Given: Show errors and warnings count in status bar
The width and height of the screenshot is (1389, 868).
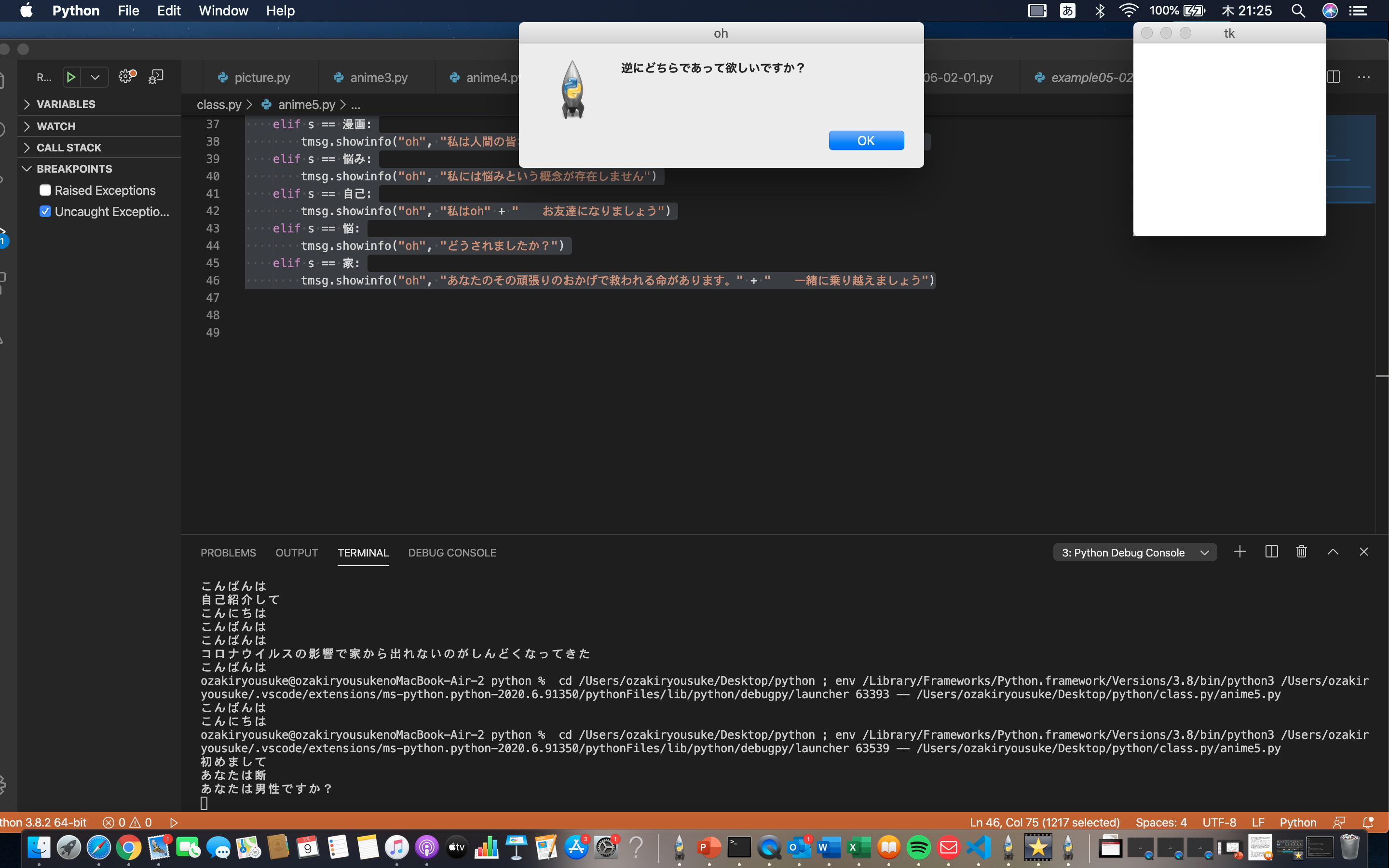Looking at the screenshot, I should click(127, 822).
